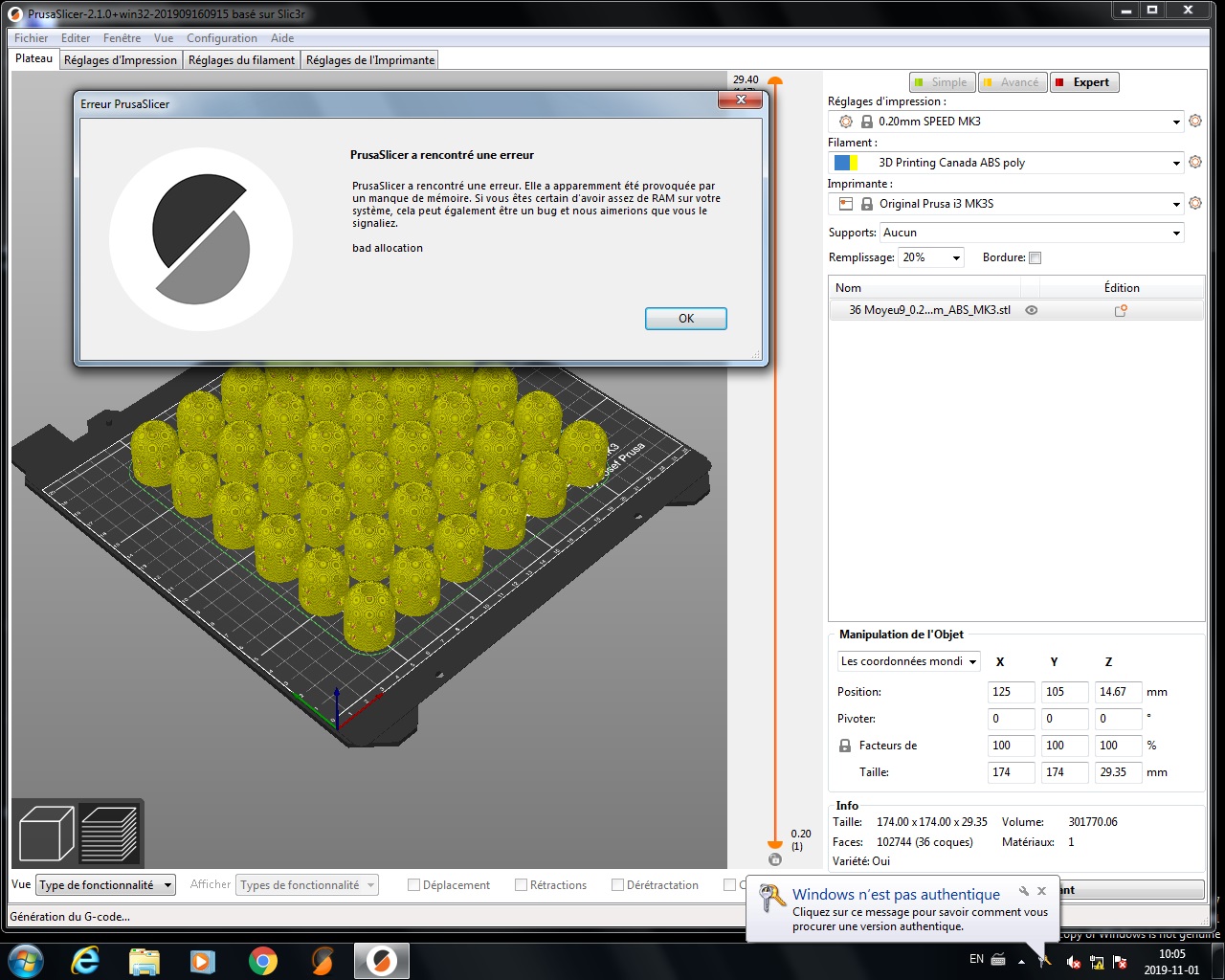Close the Windows authenticity notification balloon
Screen dimensions: 1225x980
coord(1042,891)
